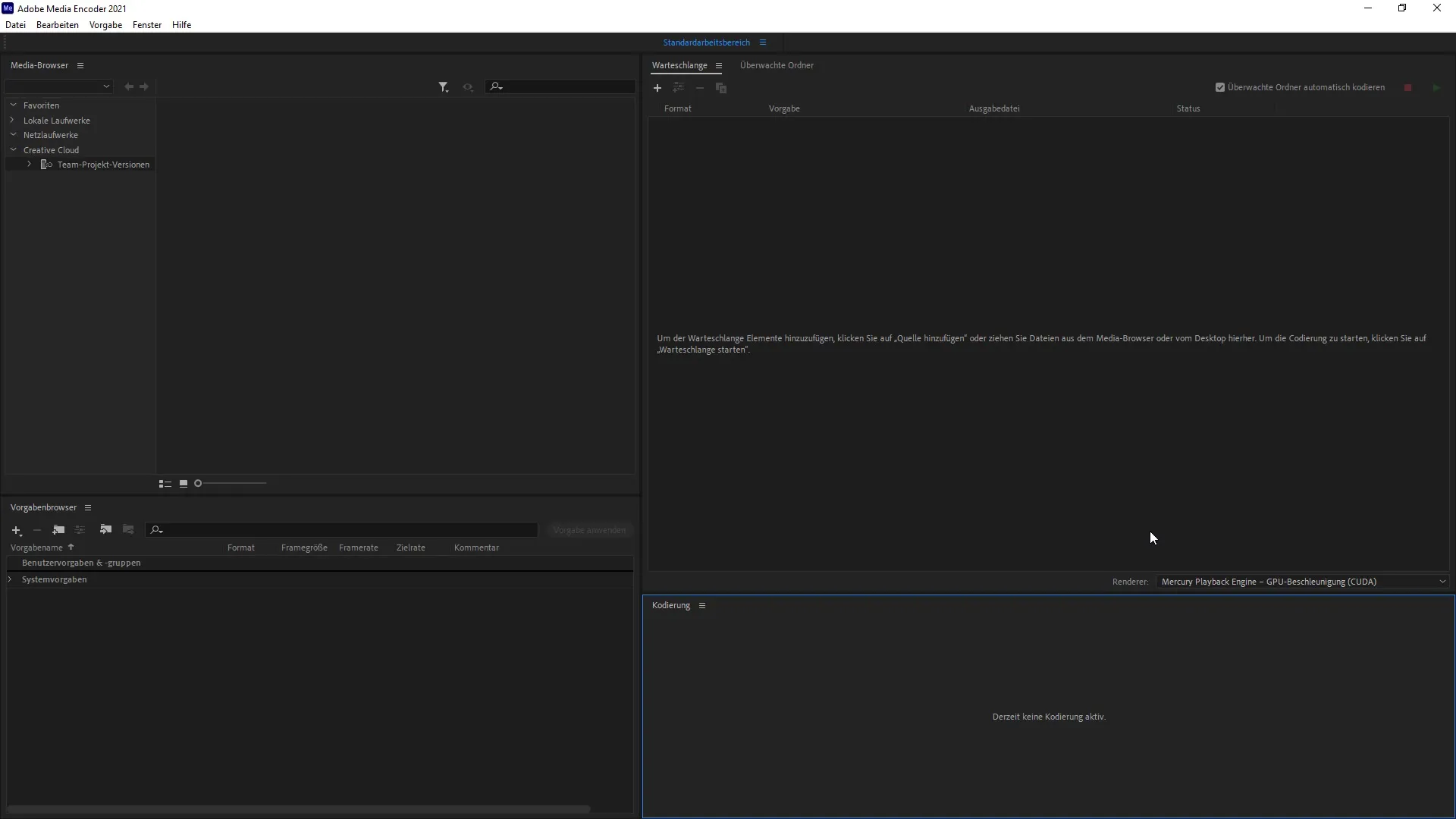This screenshot has width=1456, height=819.
Task: Open the Kodierung panel menu
Action: [x=702, y=606]
